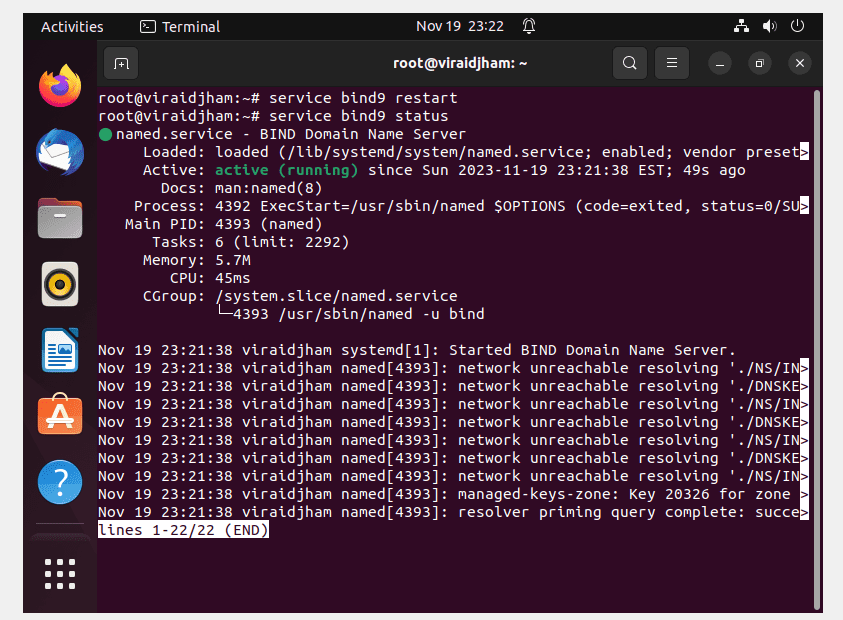The image size is (843, 620).
Task: Click the terminal search icon
Action: (x=630, y=63)
